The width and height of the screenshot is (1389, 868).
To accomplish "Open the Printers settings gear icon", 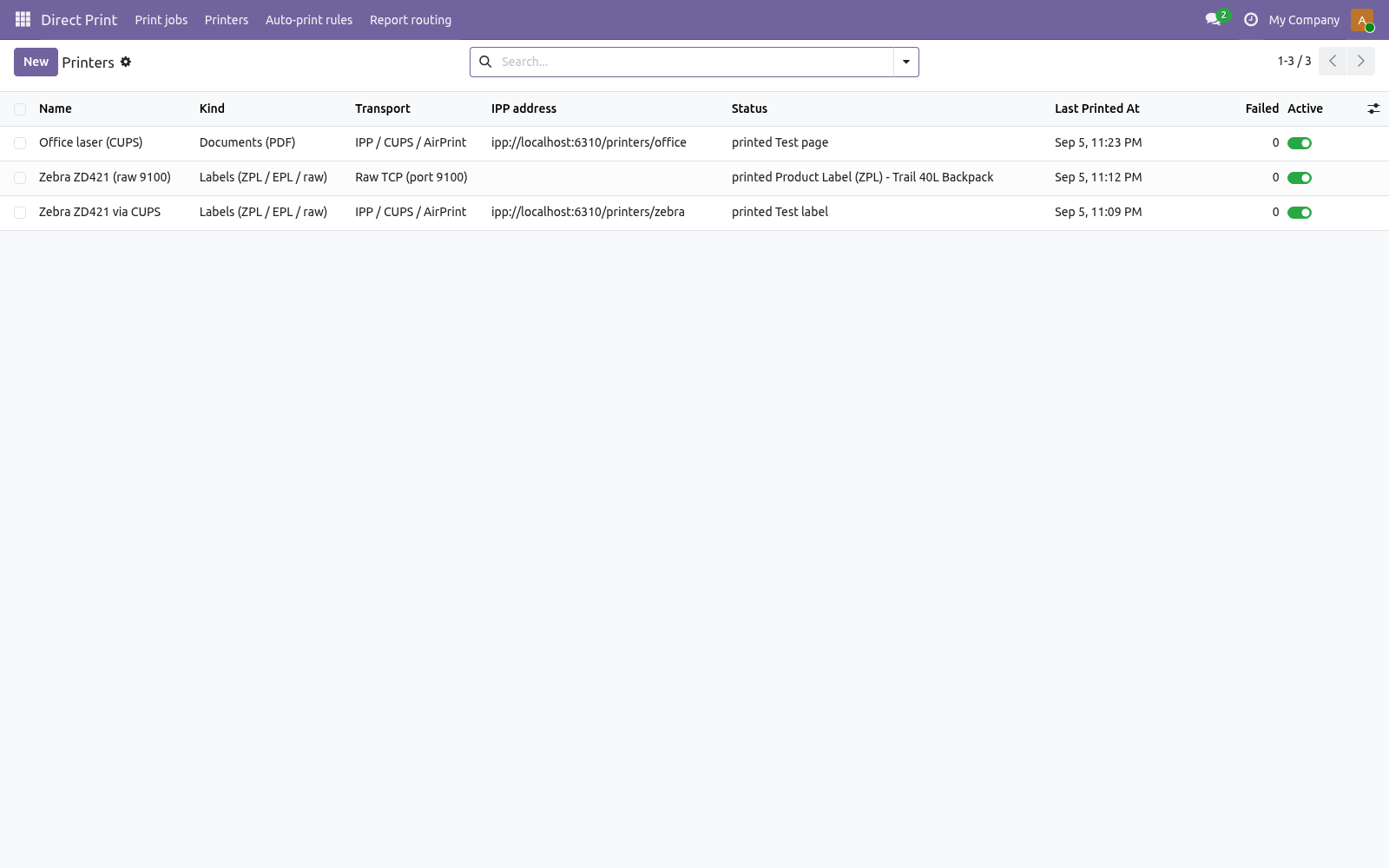I will pyautogui.click(x=126, y=62).
